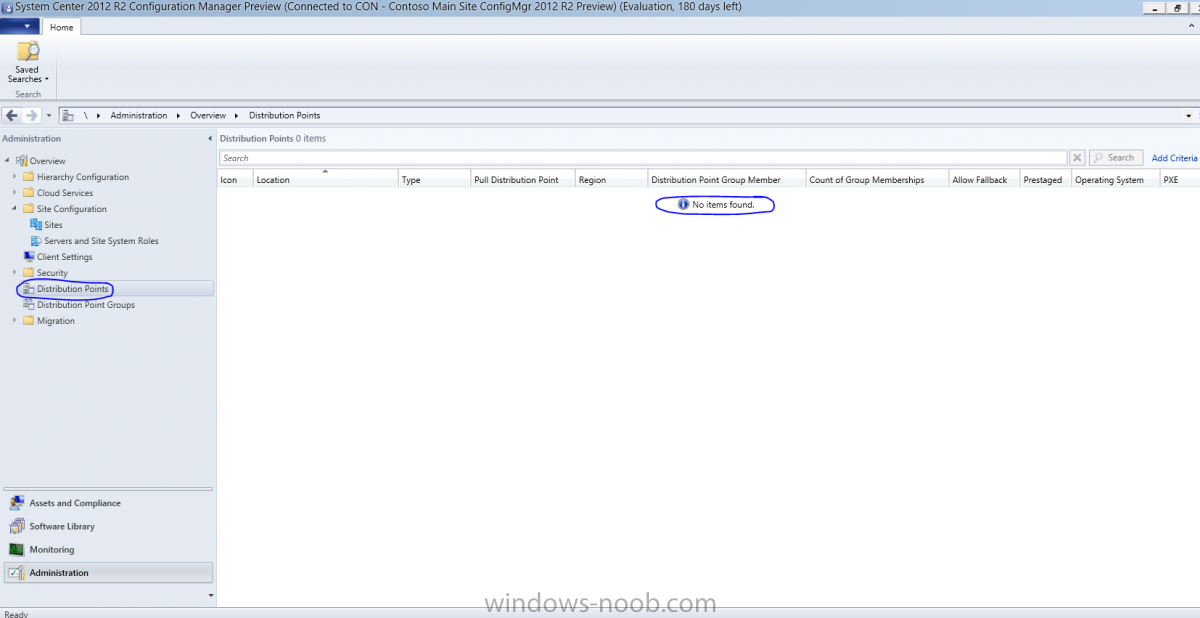
Task: Select Security in the tree
Action: point(52,273)
